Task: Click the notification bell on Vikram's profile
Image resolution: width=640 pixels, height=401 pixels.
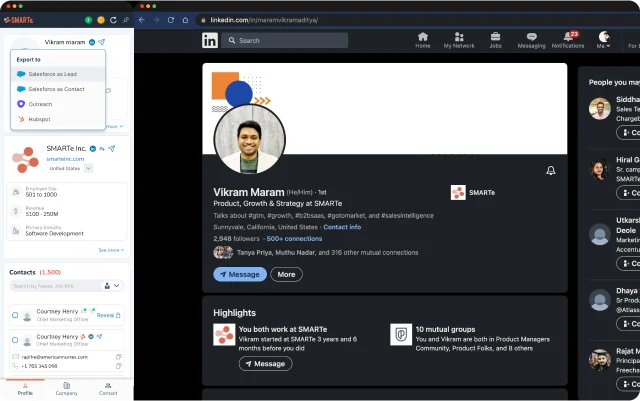Action: pyautogui.click(x=551, y=170)
